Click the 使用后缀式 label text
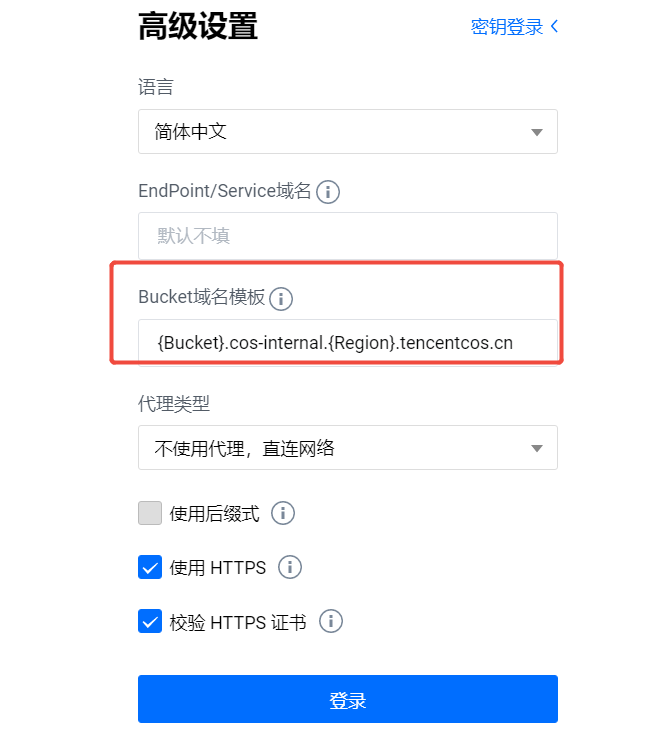651x738 pixels. 214,513
